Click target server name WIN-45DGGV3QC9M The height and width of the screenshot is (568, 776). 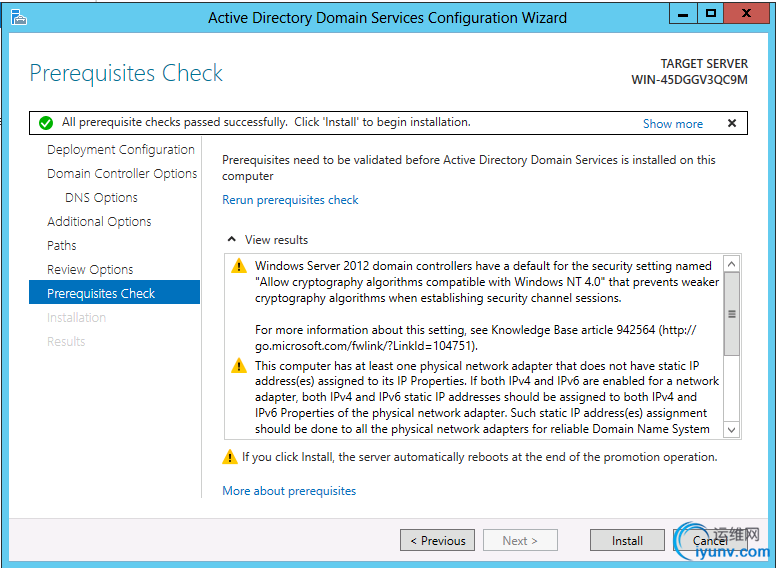point(689,80)
